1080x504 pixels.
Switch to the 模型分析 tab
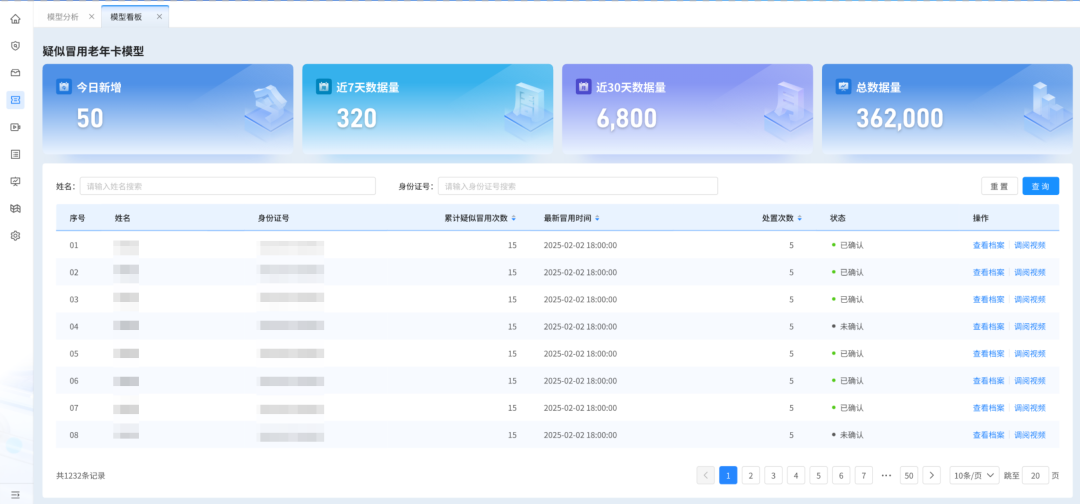62,17
